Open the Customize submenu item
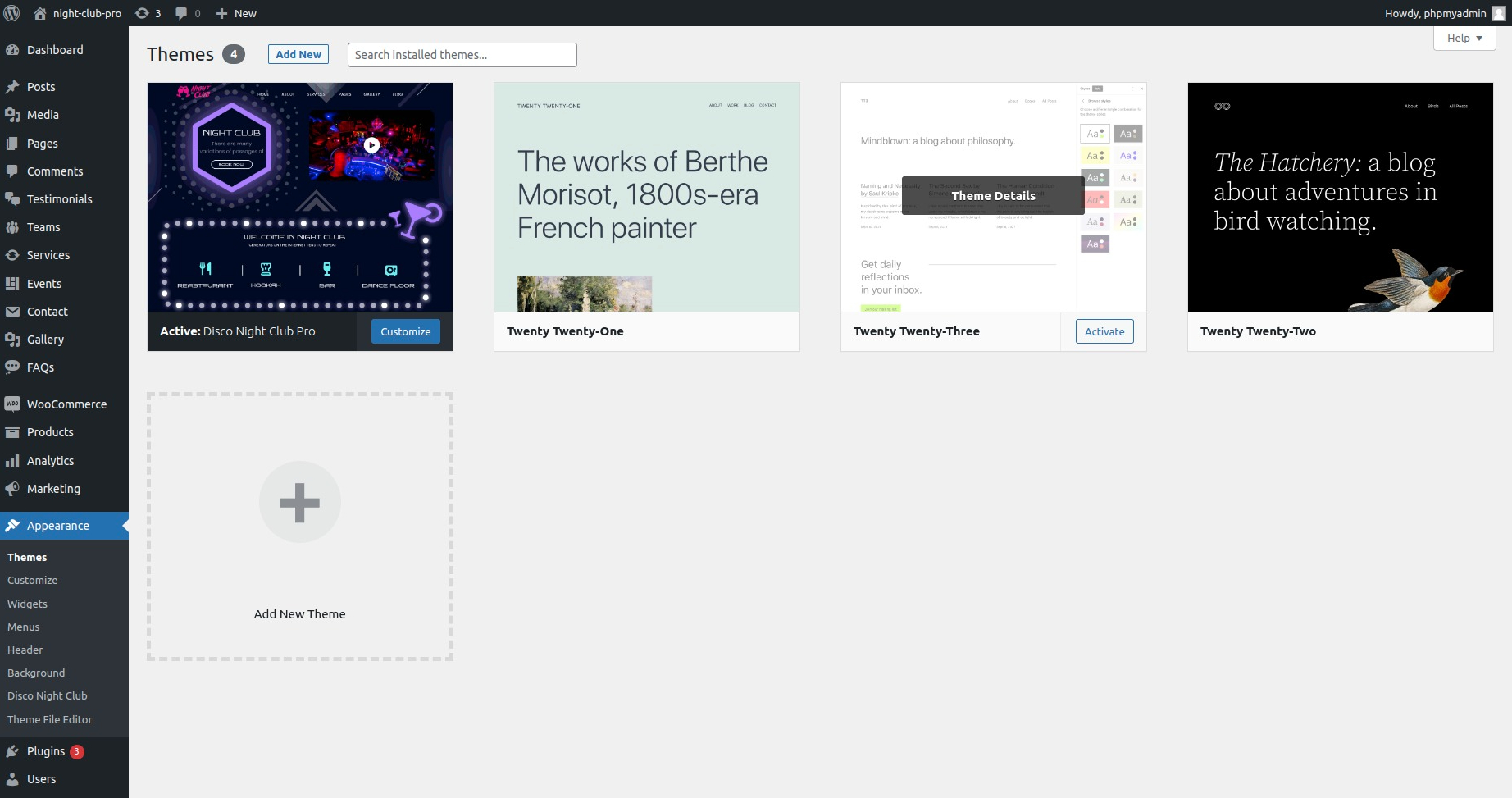Screen dimensions: 1512x798 pyautogui.click(x=33, y=580)
